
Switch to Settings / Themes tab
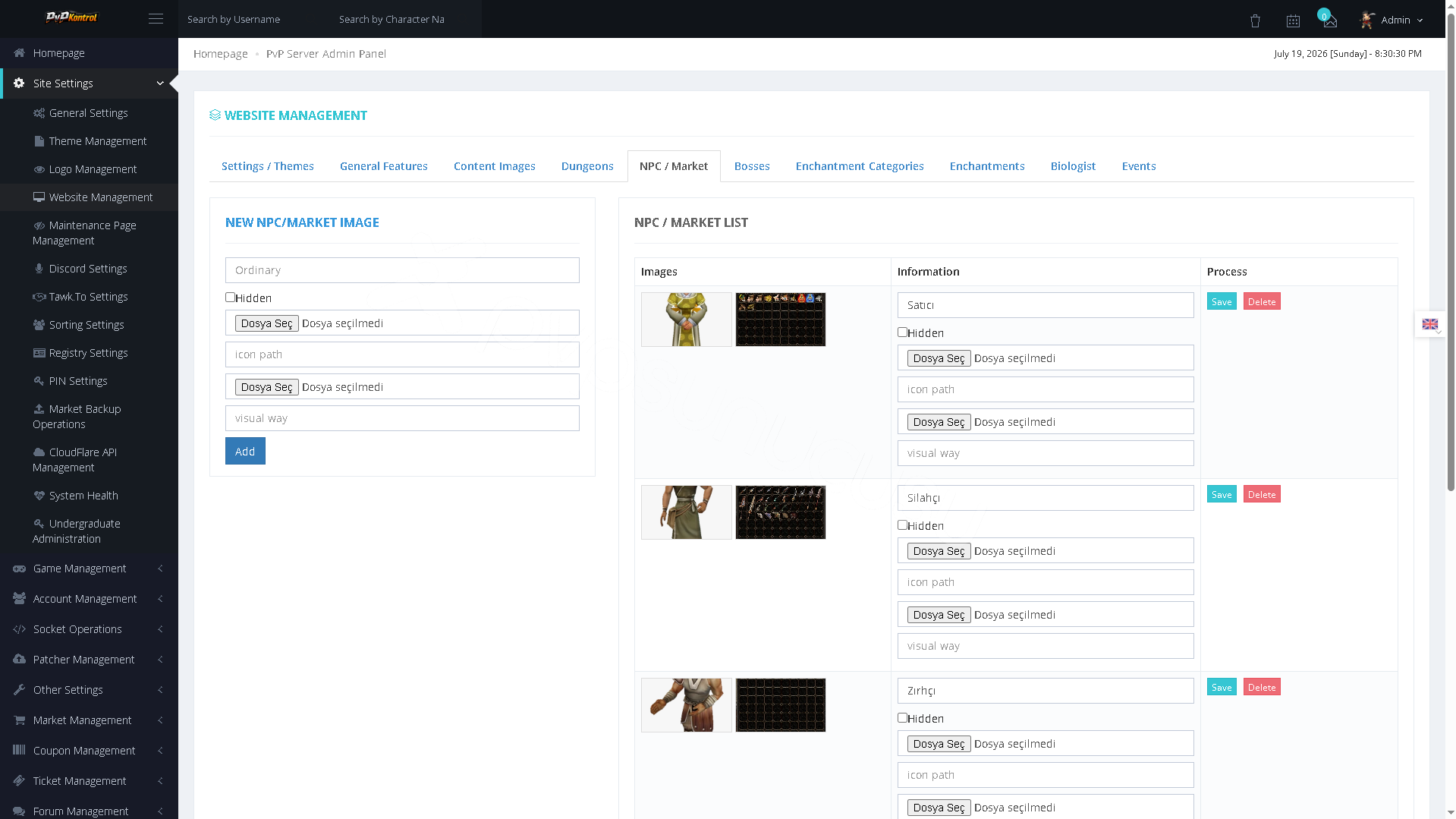point(268,166)
